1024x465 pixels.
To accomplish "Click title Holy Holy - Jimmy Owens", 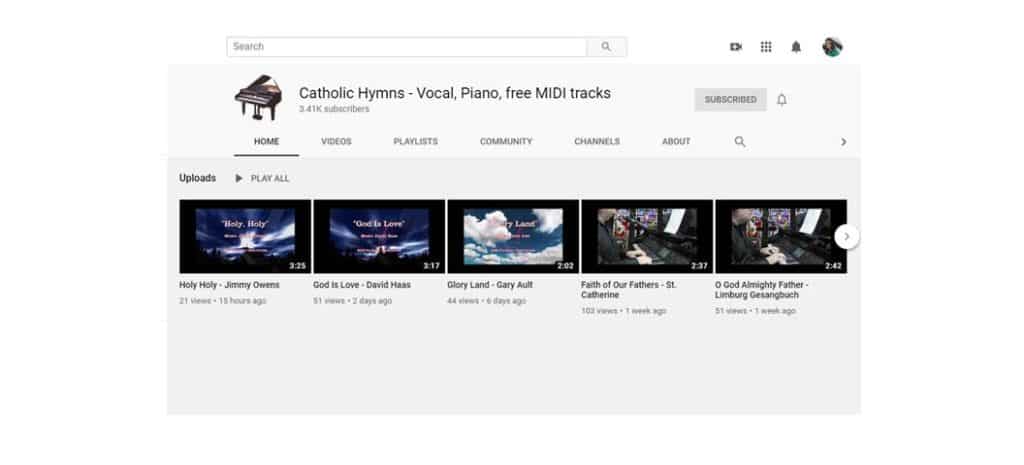I will [229, 285].
